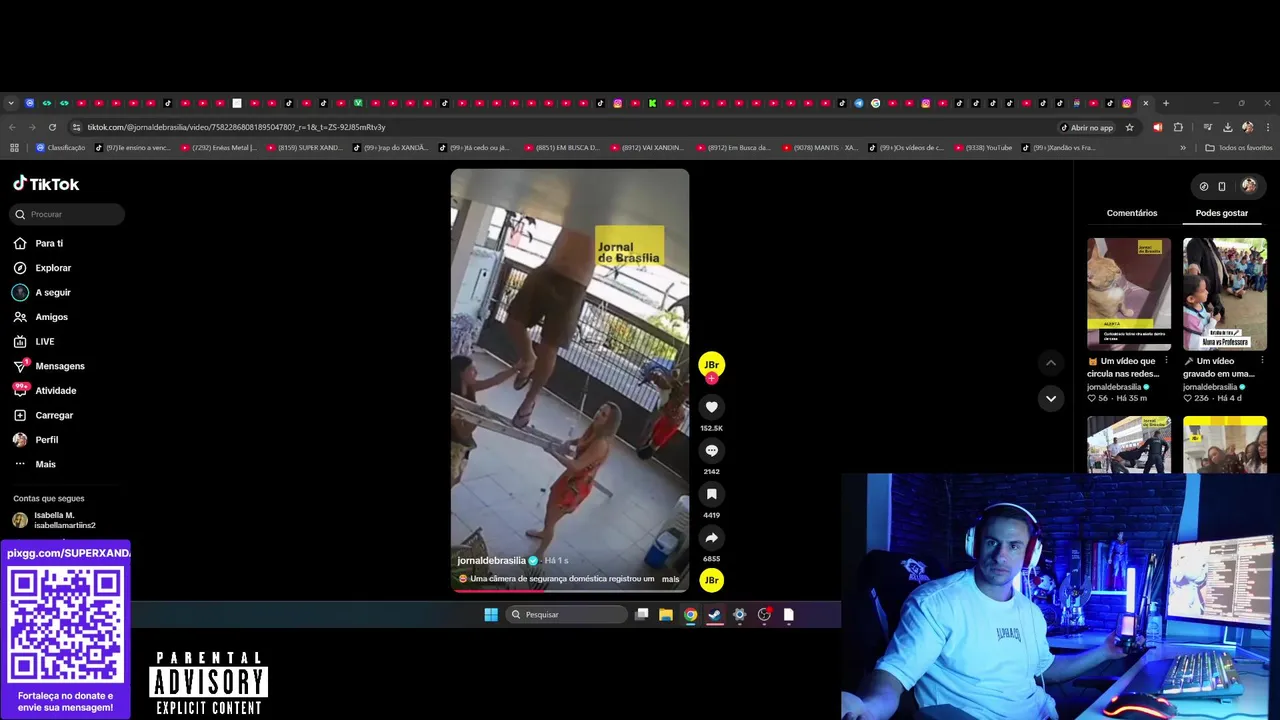Image resolution: width=1280 pixels, height=720 pixels.
Task: Like the video with heart icon
Action: point(711,407)
